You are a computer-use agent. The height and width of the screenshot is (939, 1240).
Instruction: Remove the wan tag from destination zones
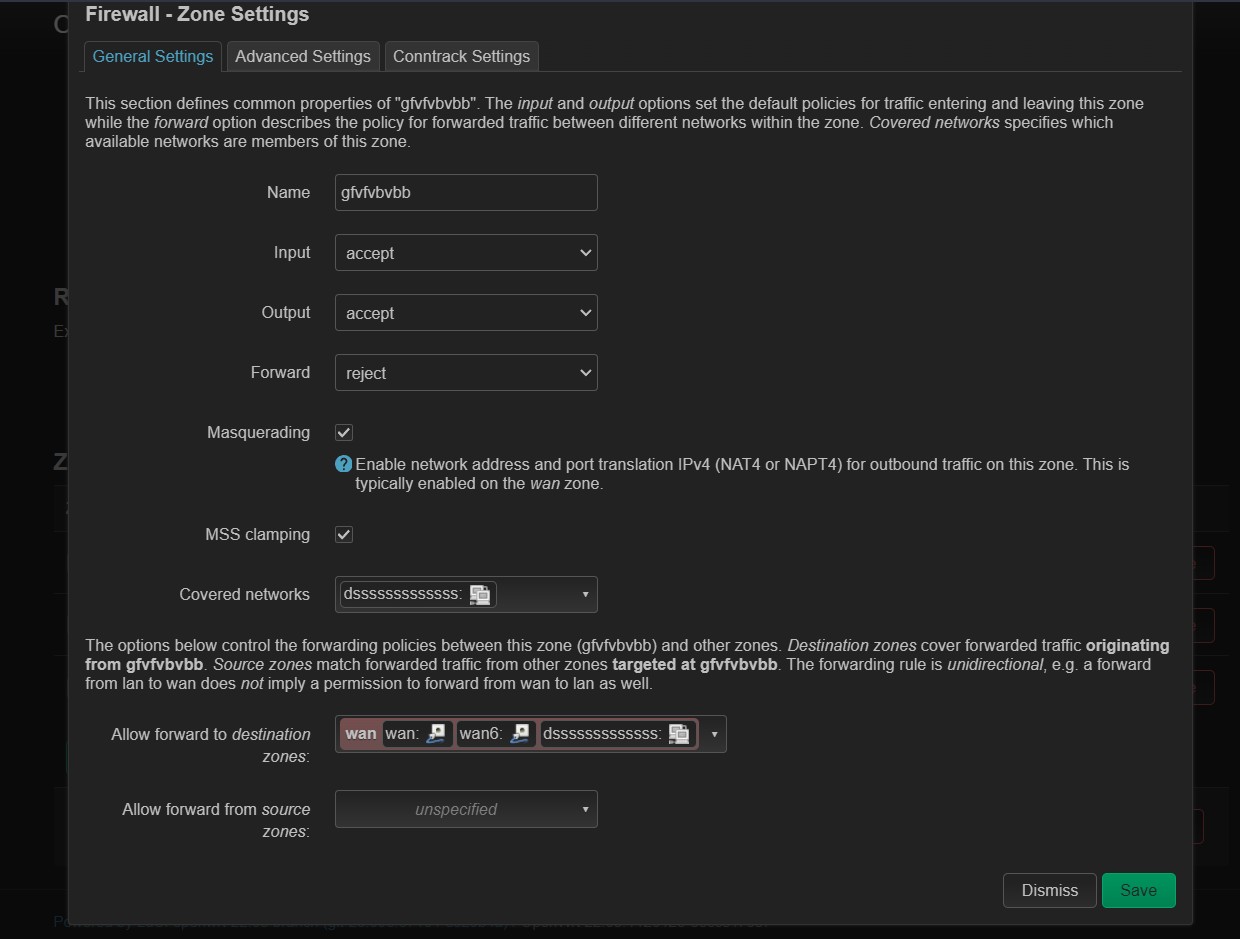pyautogui.click(x=359, y=733)
